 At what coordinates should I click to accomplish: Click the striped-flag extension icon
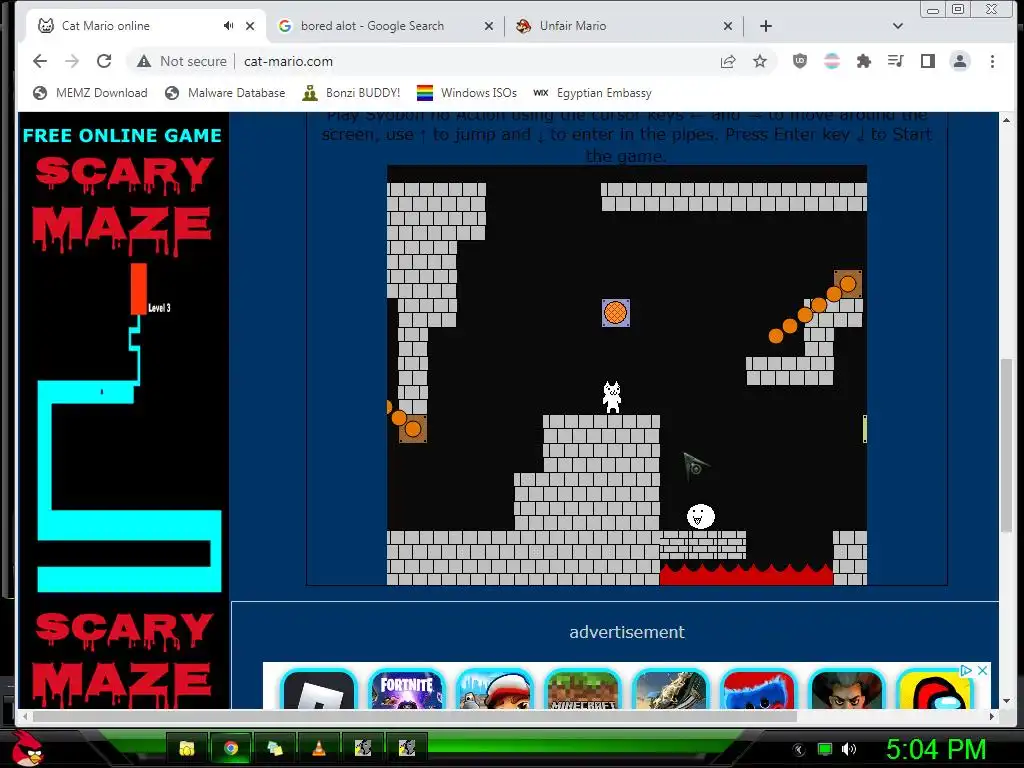coord(831,61)
